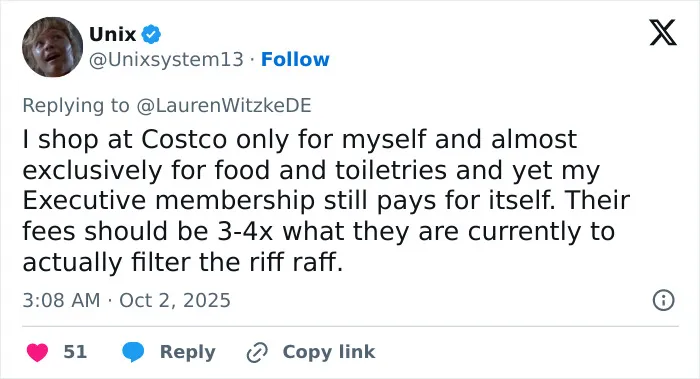700x379 pixels.
Task: Click the Reply text label
Action: pyautogui.click(x=188, y=352)
